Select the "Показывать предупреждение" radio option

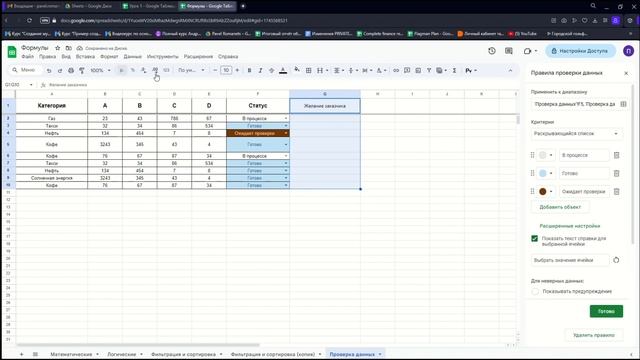click(535, 291)
